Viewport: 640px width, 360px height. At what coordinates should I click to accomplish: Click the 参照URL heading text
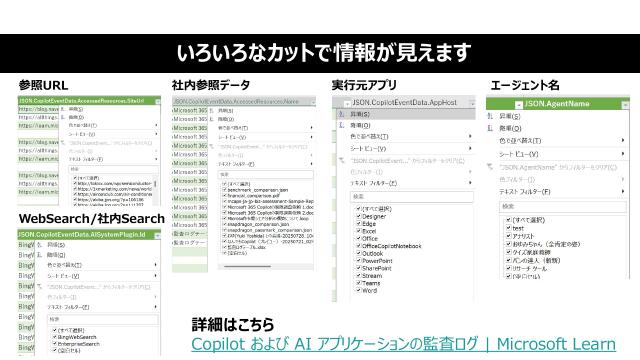point(43,85)
